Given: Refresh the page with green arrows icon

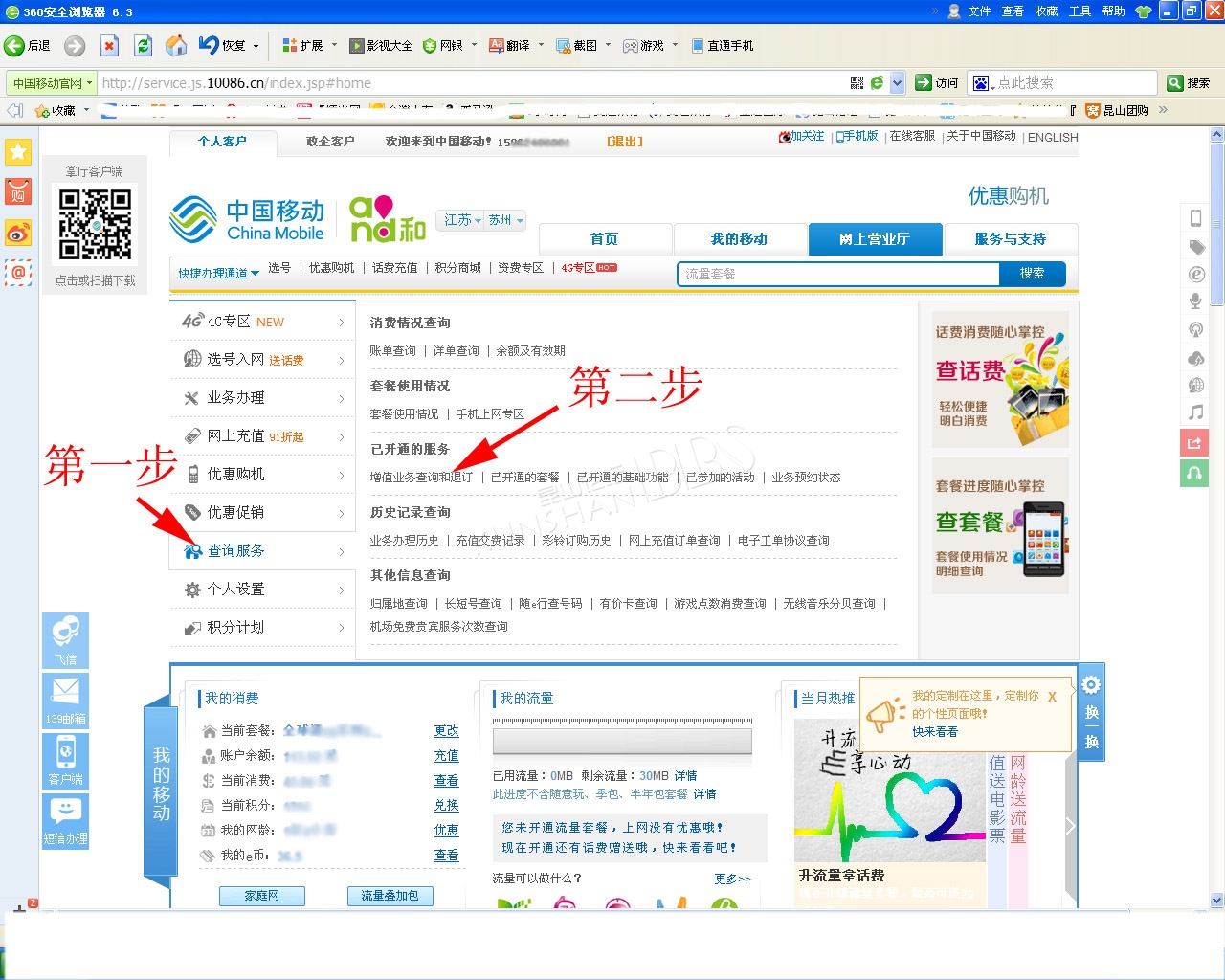Looking at the screenshot, I should (x=143, y=46).
